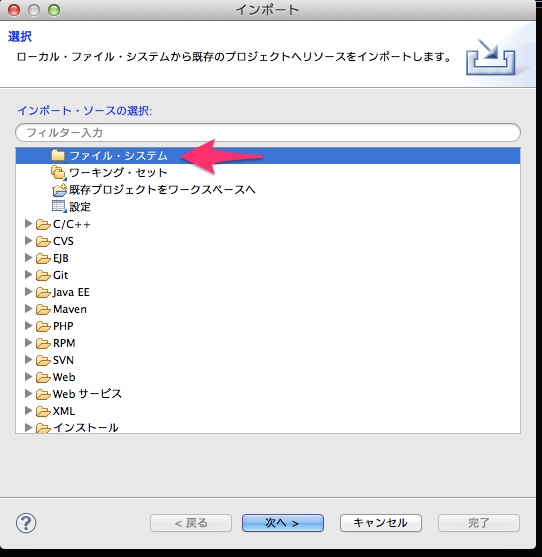Select the RPM tree item
The height and width of the screenshot is (557, 542).
click(64, 343)
